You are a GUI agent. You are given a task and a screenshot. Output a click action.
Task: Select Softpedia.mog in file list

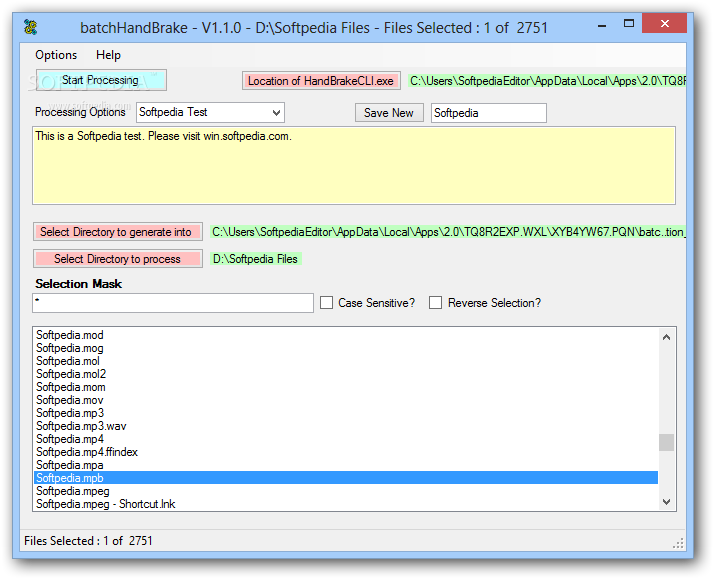346,348
